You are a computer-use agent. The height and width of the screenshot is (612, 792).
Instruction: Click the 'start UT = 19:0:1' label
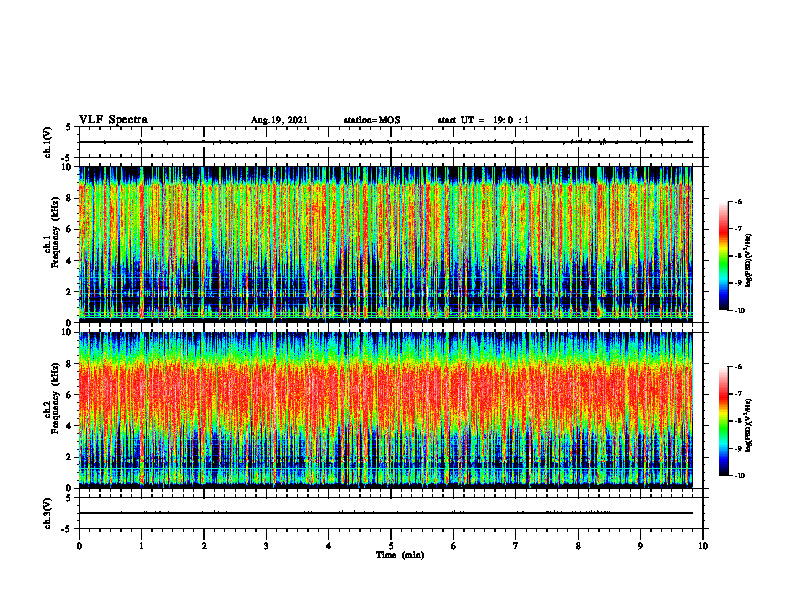pyautogui.click(x=483, y=120)
